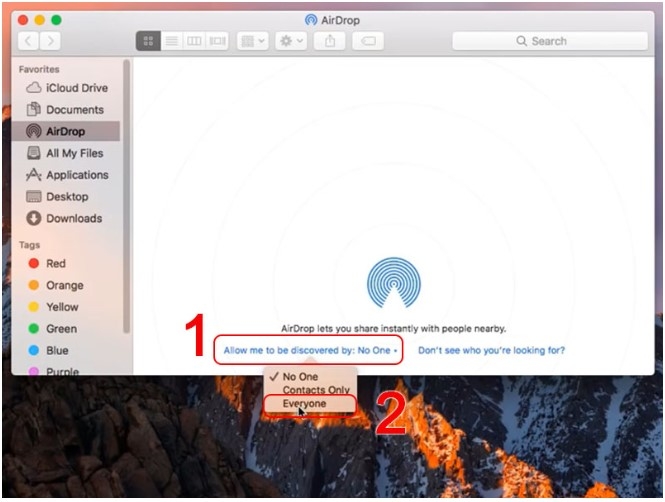The image size is (665, 502).
Task: Click the red close window button
Action: point(23,20)
